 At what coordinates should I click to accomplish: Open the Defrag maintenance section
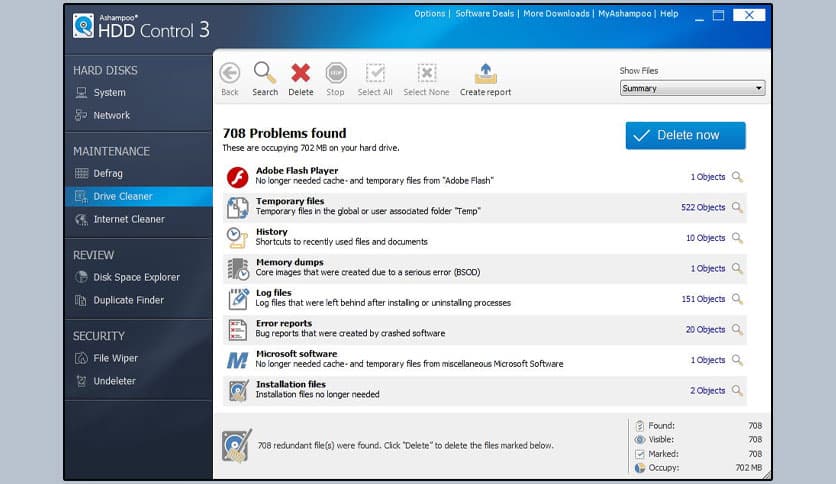(x=108, y=173)
